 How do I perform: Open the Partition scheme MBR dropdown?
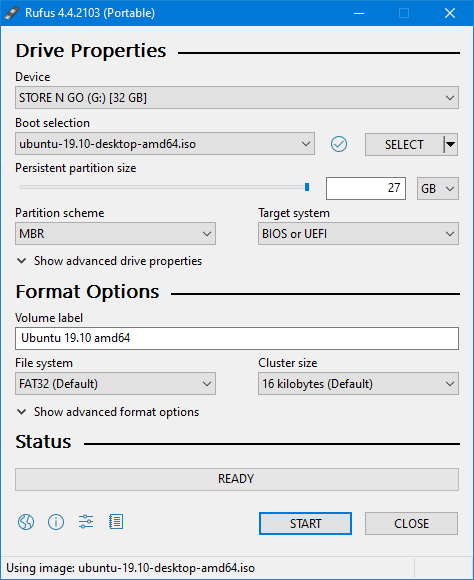115,234
